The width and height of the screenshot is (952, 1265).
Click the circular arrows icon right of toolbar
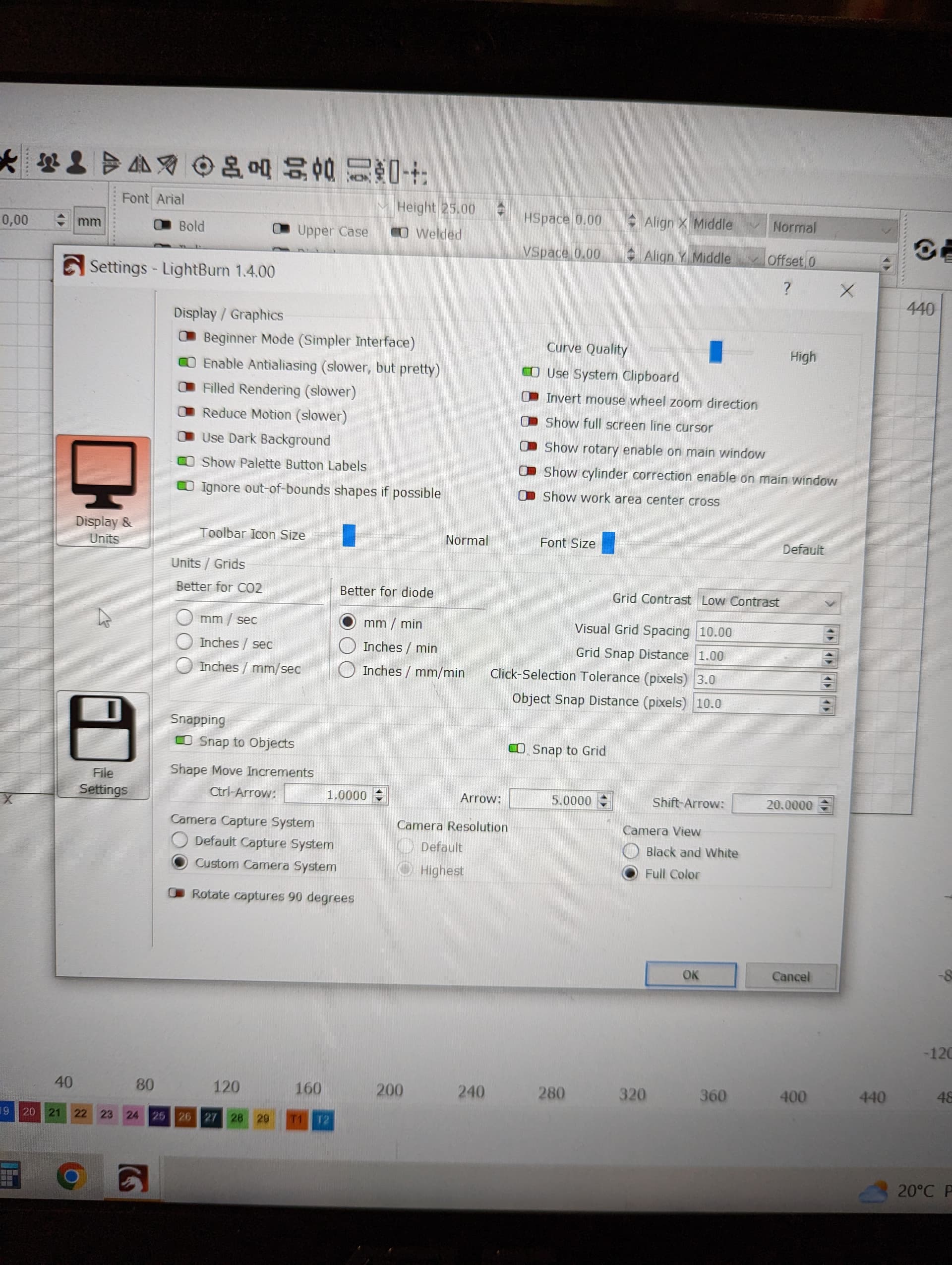925,250
